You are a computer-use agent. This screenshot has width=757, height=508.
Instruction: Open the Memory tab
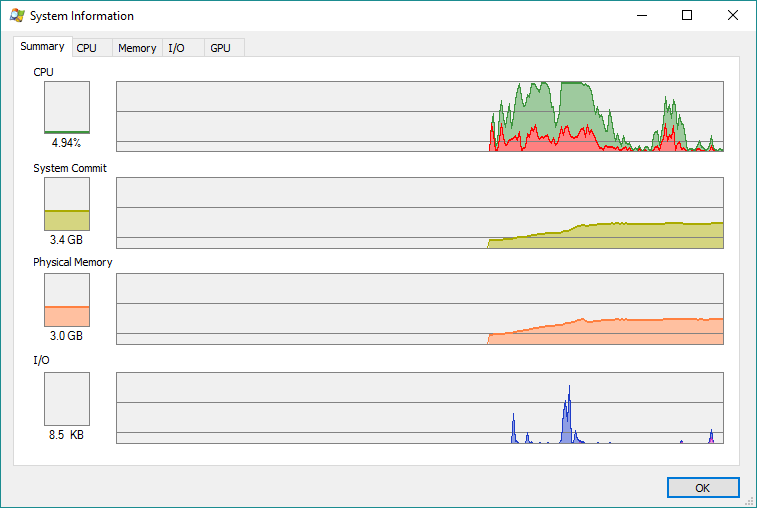click(x=137, y=48)
